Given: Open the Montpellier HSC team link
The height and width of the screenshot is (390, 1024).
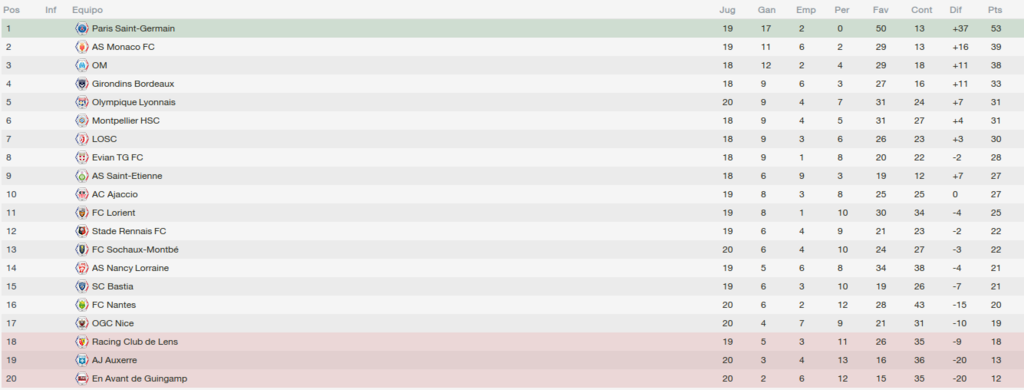Looking at the screenshot, I should pyautogui.click(x=125, y=121).
